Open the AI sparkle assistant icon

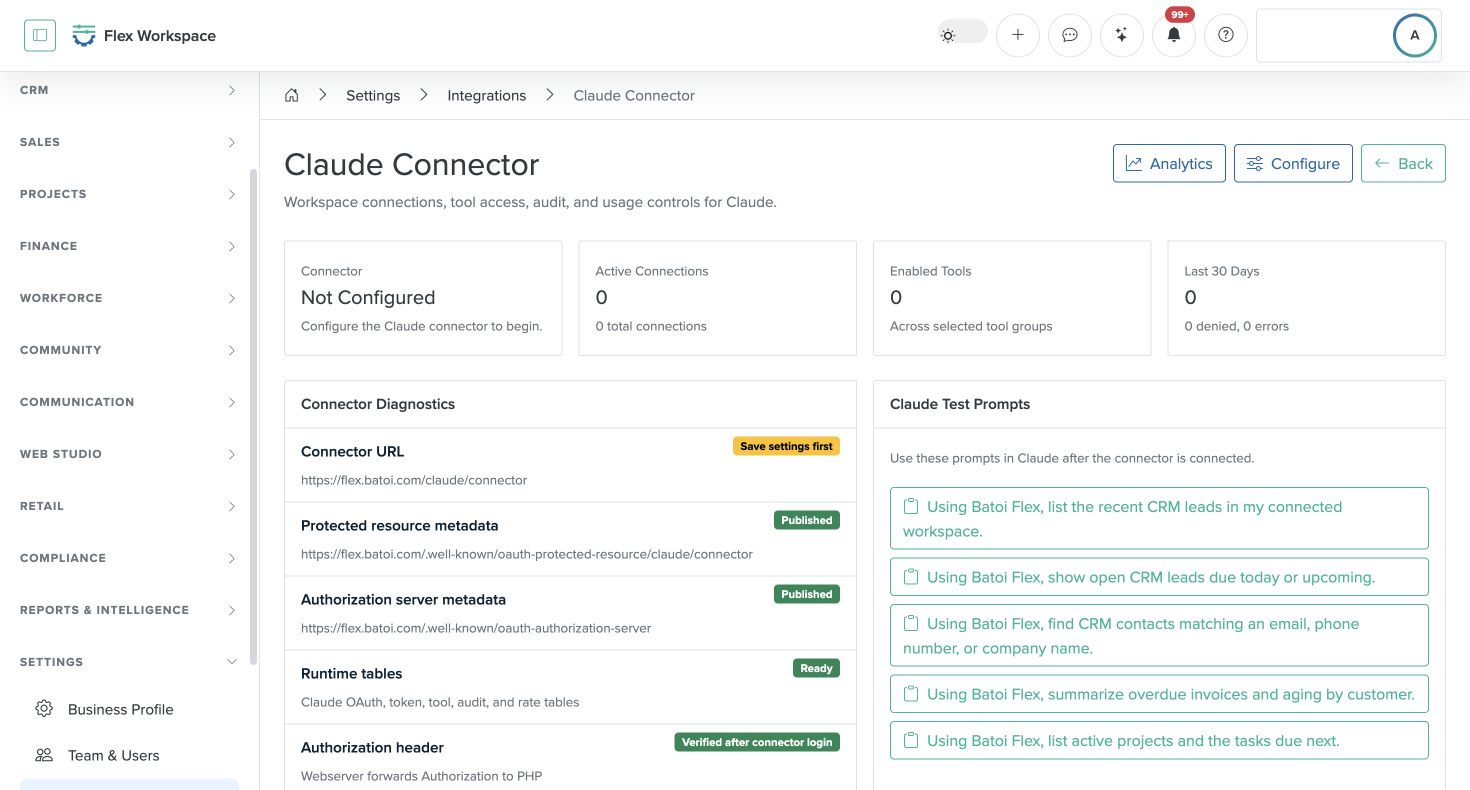(x=1122, y=35)
